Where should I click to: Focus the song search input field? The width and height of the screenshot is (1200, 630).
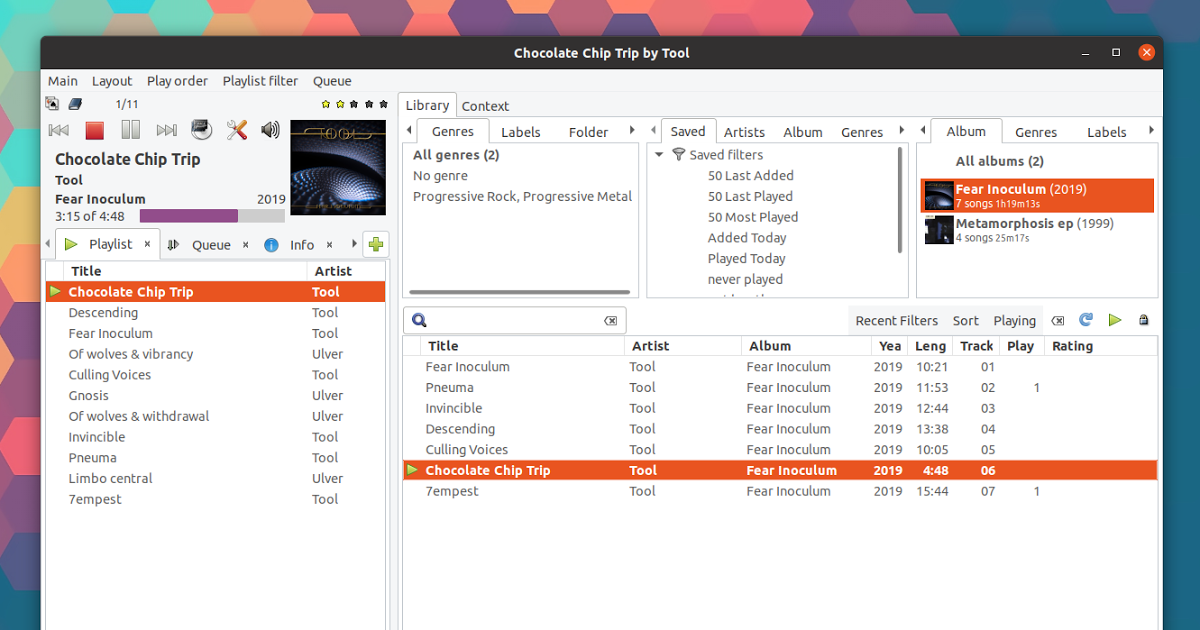pyautogui.click(x=515, y=321)
